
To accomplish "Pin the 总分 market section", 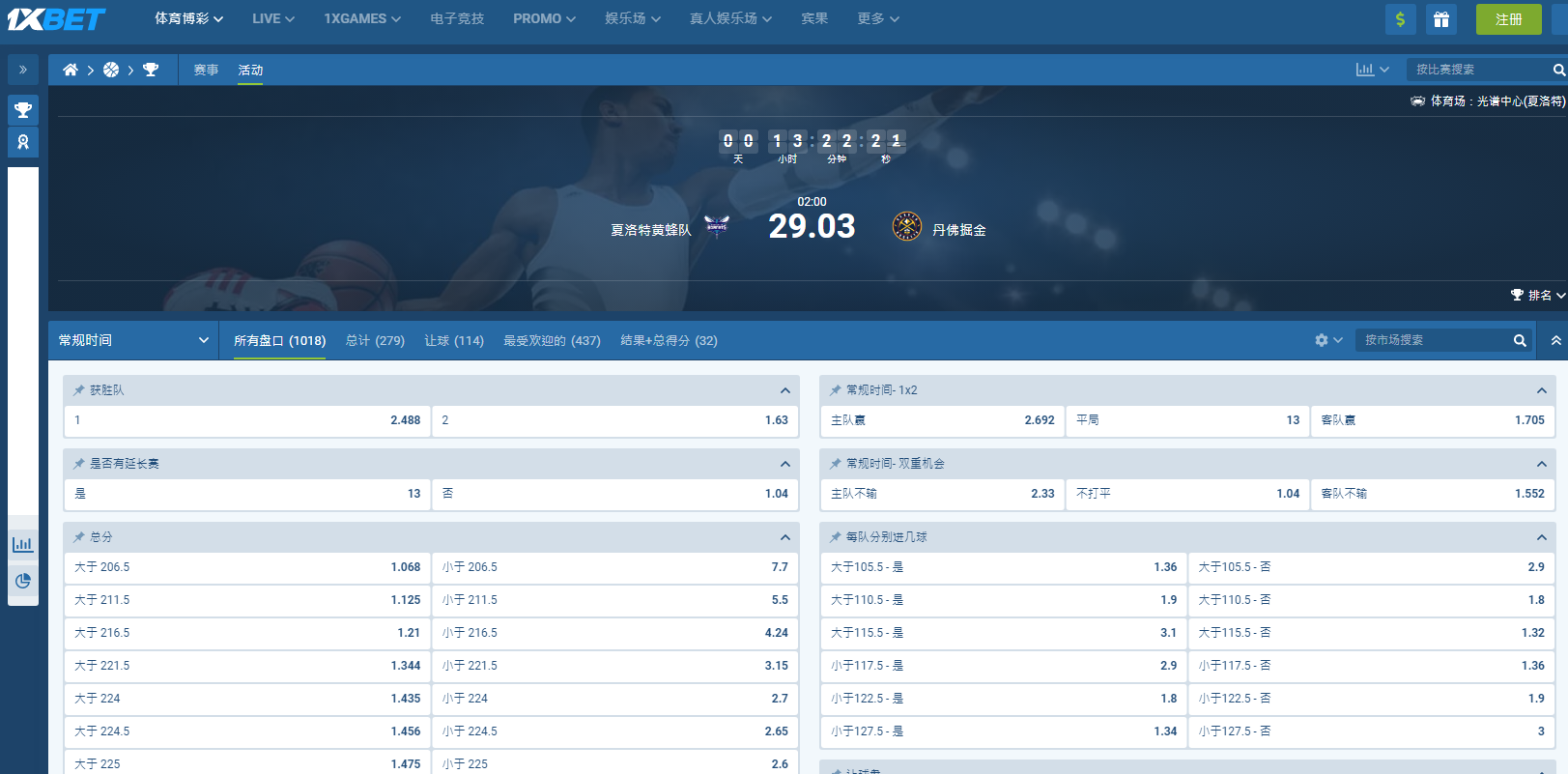I will (x=79, y=537).
